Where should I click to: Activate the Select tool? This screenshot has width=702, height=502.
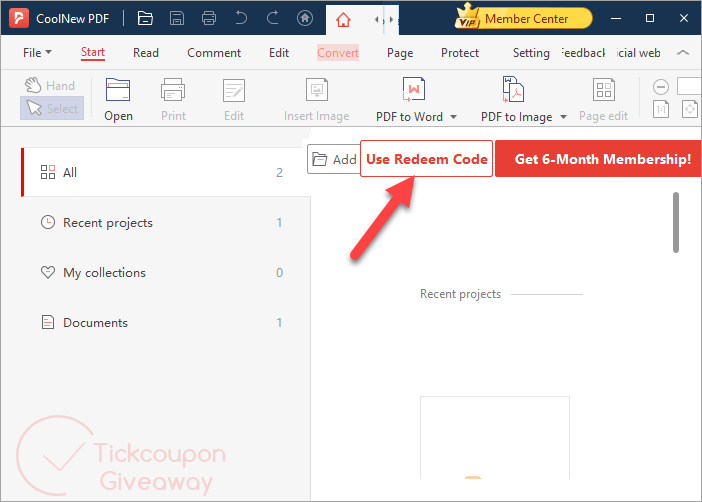[x=52, y=108]
